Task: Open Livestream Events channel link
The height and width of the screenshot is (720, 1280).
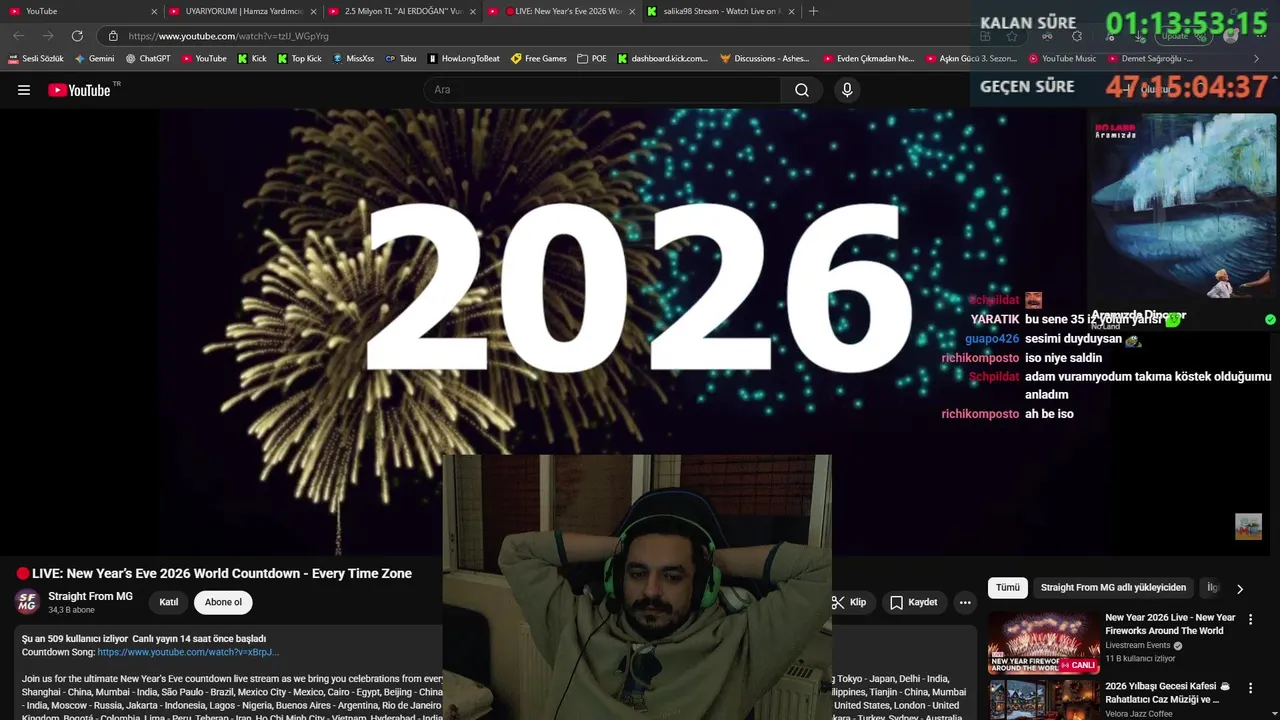Action: 1139,646
